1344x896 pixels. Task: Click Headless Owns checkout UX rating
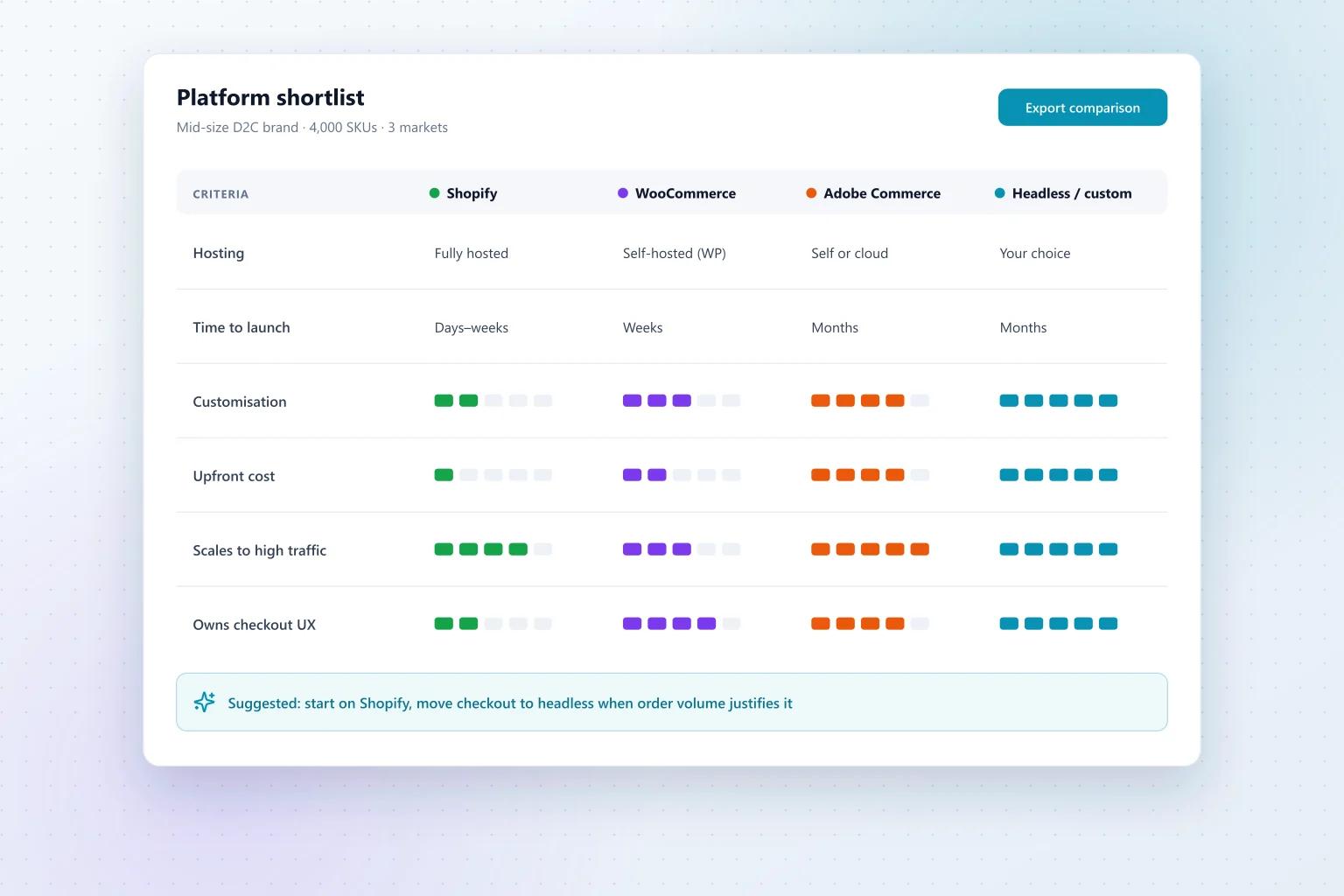tap(1059, 624)
